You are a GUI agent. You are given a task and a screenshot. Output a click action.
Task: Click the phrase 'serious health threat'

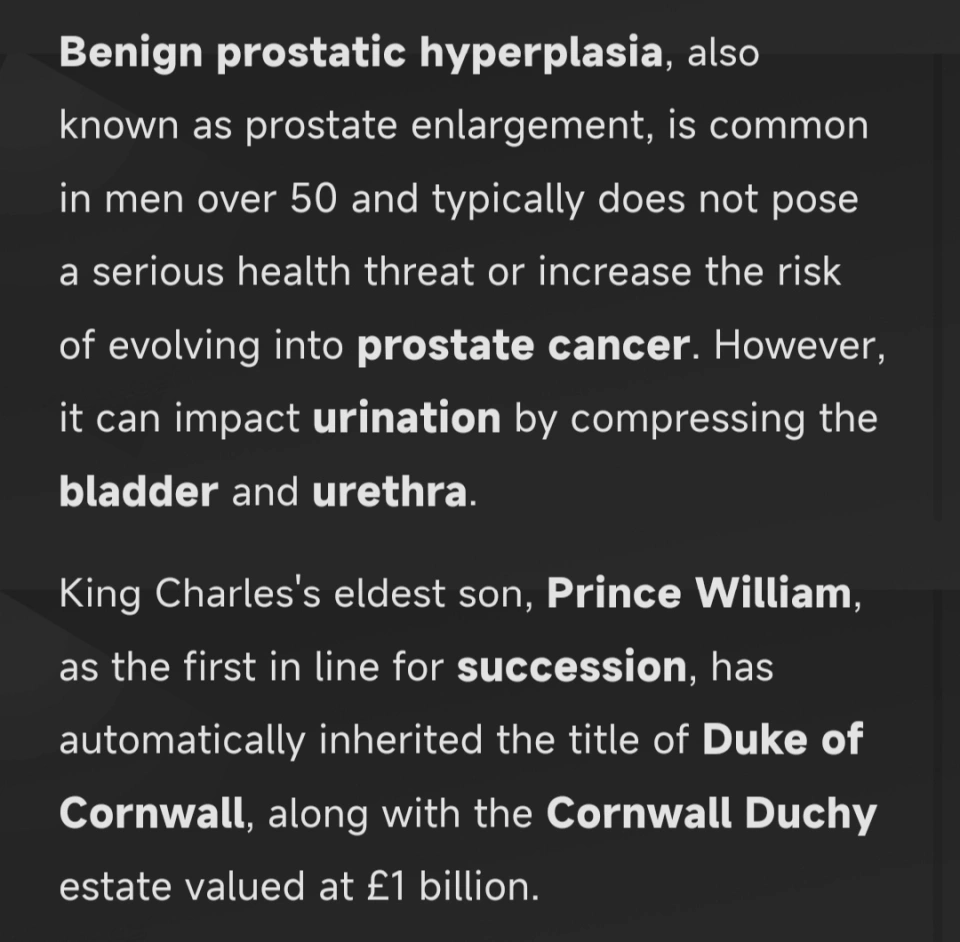pos(283,272)
